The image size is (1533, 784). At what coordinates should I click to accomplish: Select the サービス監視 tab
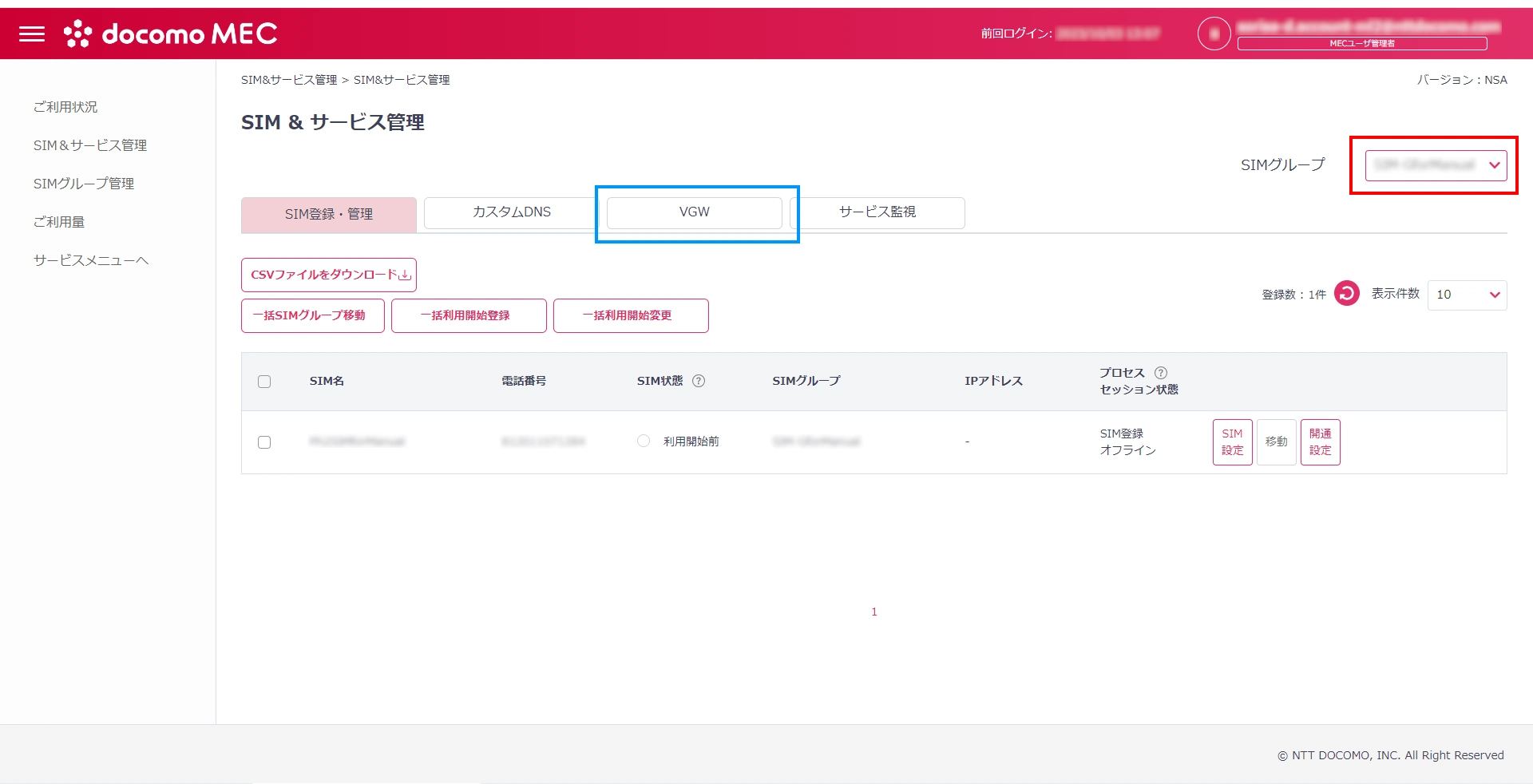(877, 212)
